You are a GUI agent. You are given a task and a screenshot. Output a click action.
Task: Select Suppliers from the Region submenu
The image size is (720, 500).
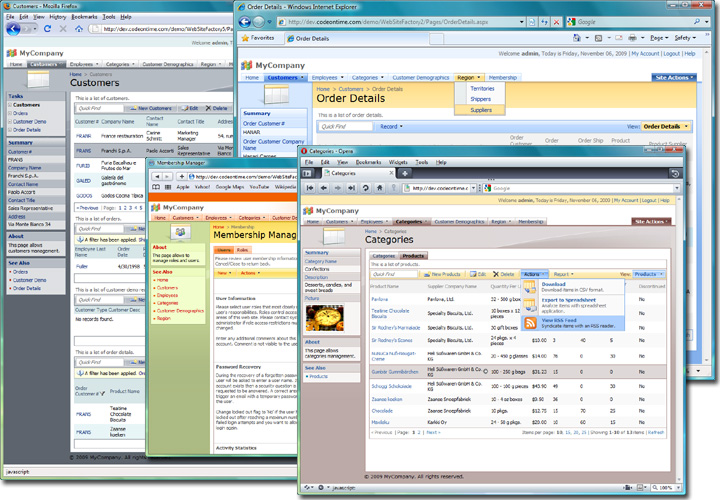coord(481,110)
